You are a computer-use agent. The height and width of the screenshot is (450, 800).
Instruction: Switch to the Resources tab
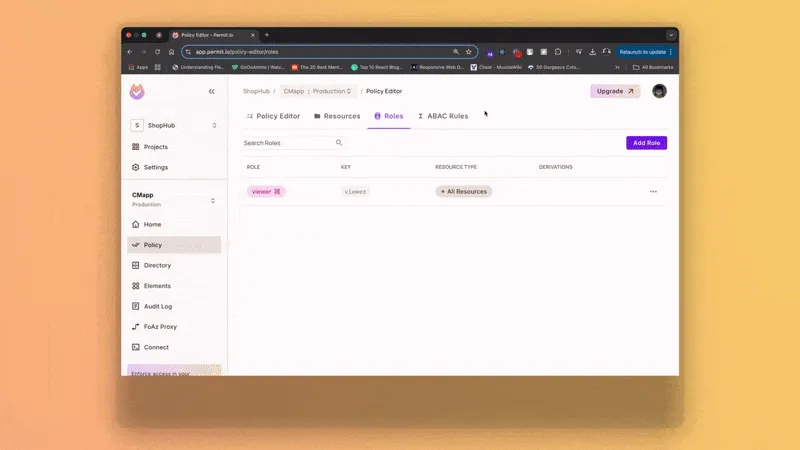pos(337,116)
